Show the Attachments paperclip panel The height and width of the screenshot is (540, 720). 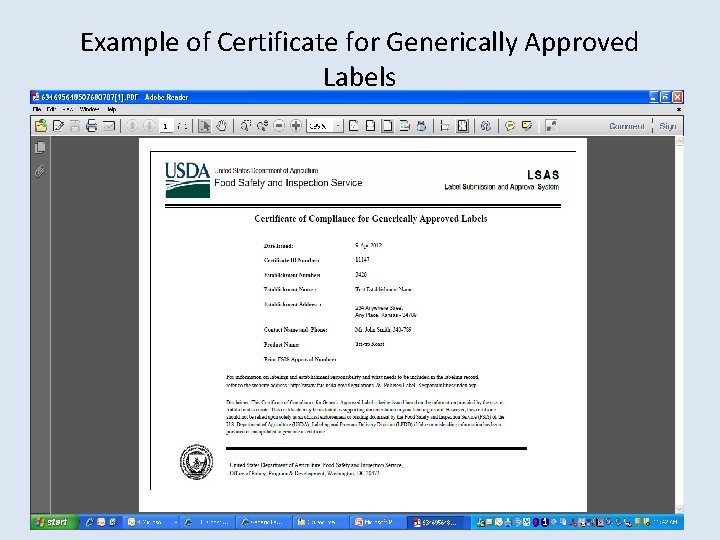pos(40,171)
